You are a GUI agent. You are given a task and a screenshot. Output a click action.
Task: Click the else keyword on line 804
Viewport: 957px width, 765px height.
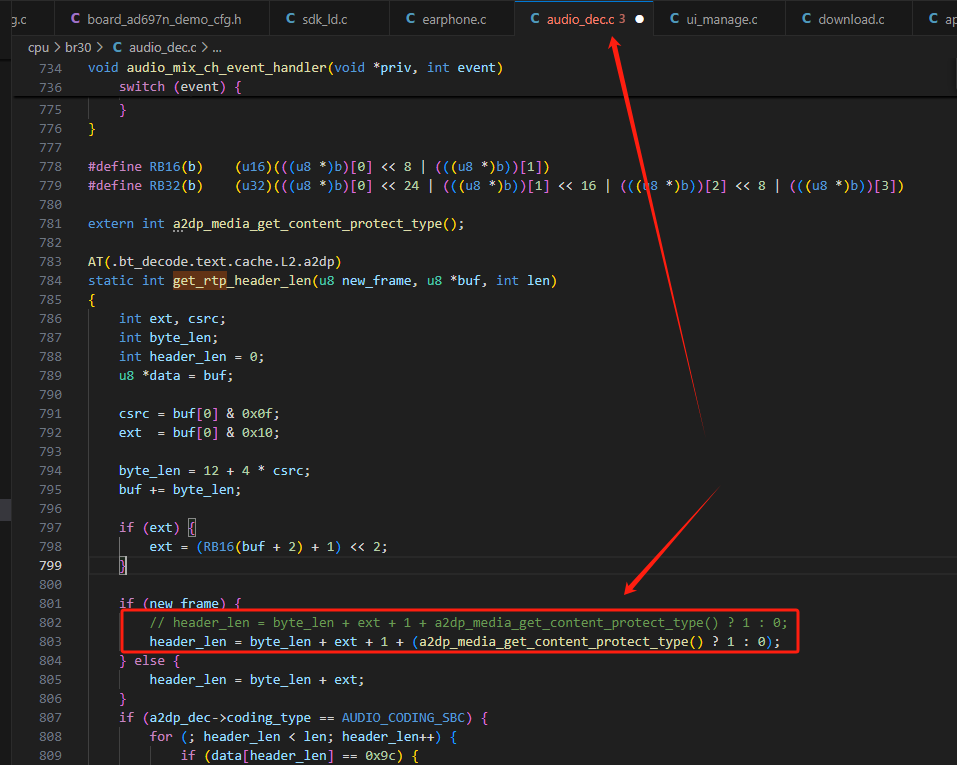[x=150, y=661]
